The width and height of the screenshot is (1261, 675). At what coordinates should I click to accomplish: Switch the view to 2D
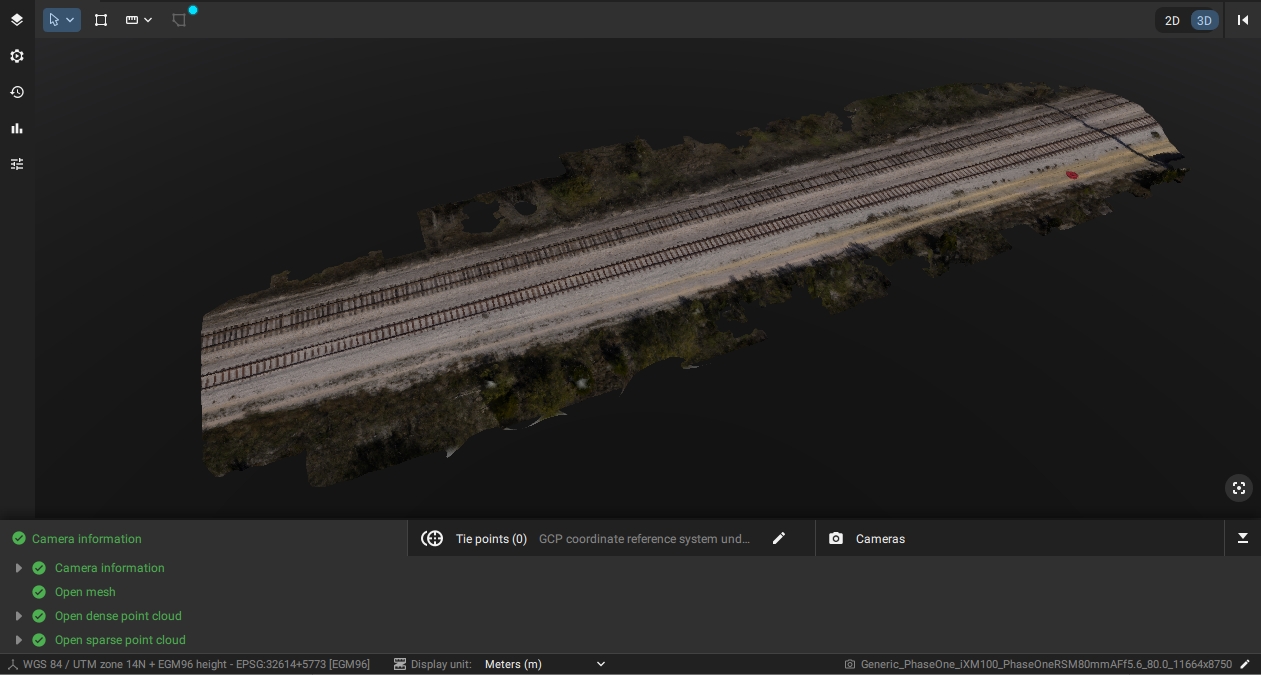1172,20
